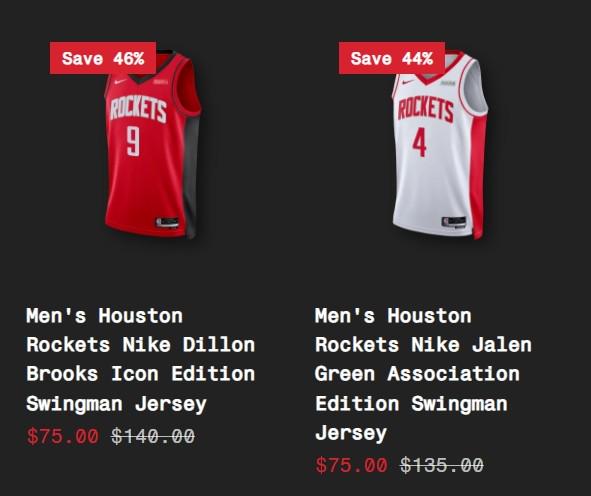Click the Save 46% badge
This screenshot has height=496, width=591.
(103, 58)
